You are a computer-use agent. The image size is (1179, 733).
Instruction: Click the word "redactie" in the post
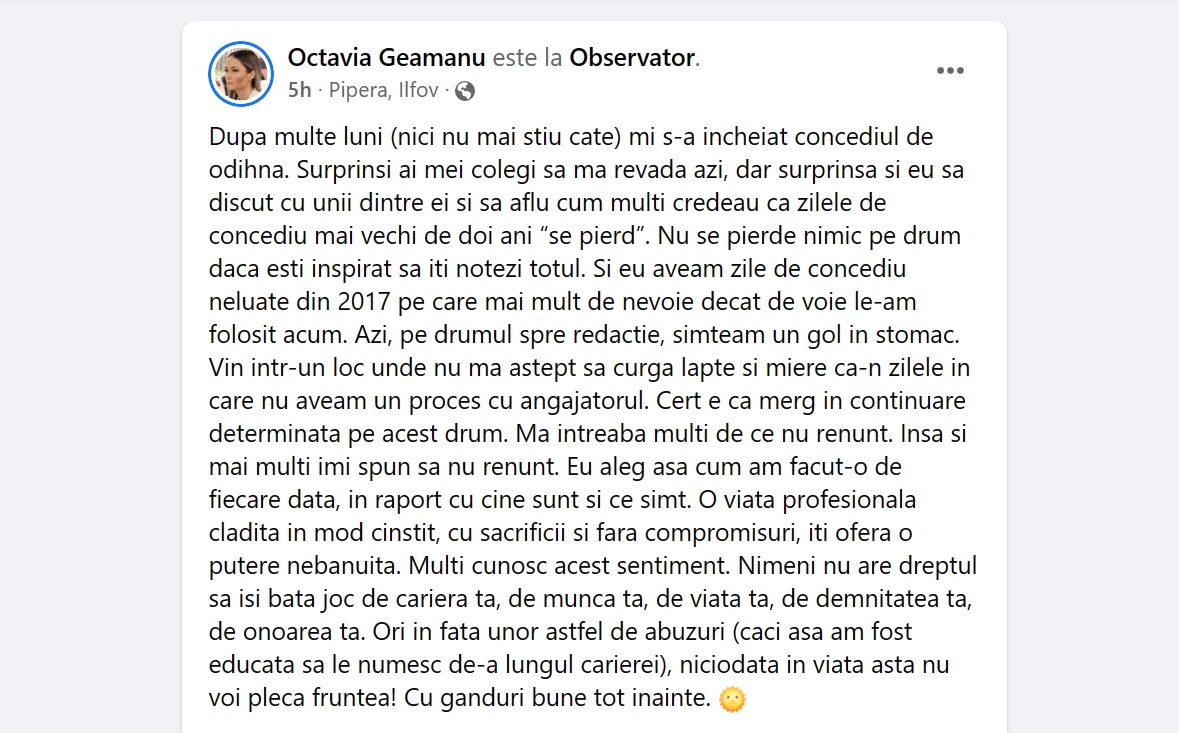click(x=561, y=334)
